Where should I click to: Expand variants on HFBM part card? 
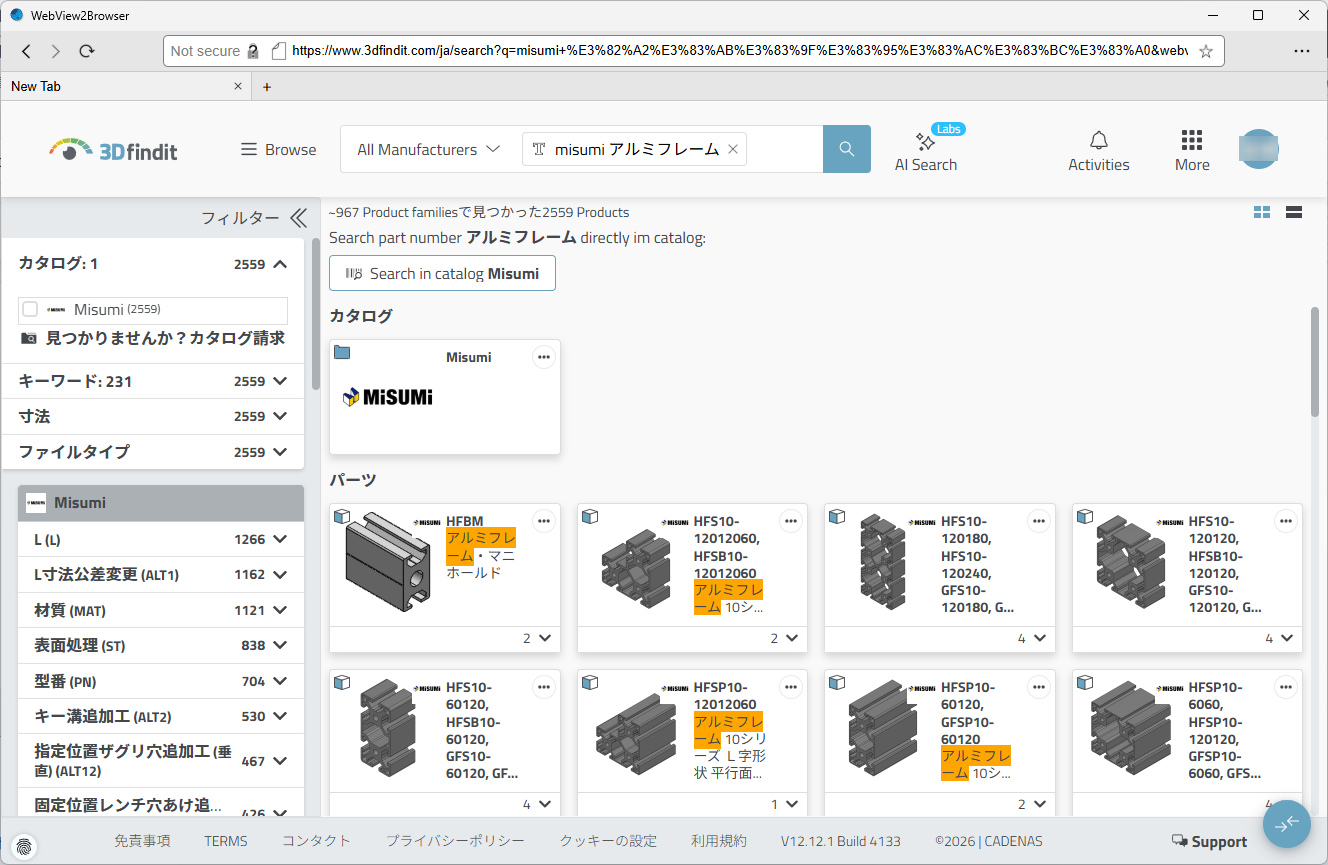coord(544,638)
